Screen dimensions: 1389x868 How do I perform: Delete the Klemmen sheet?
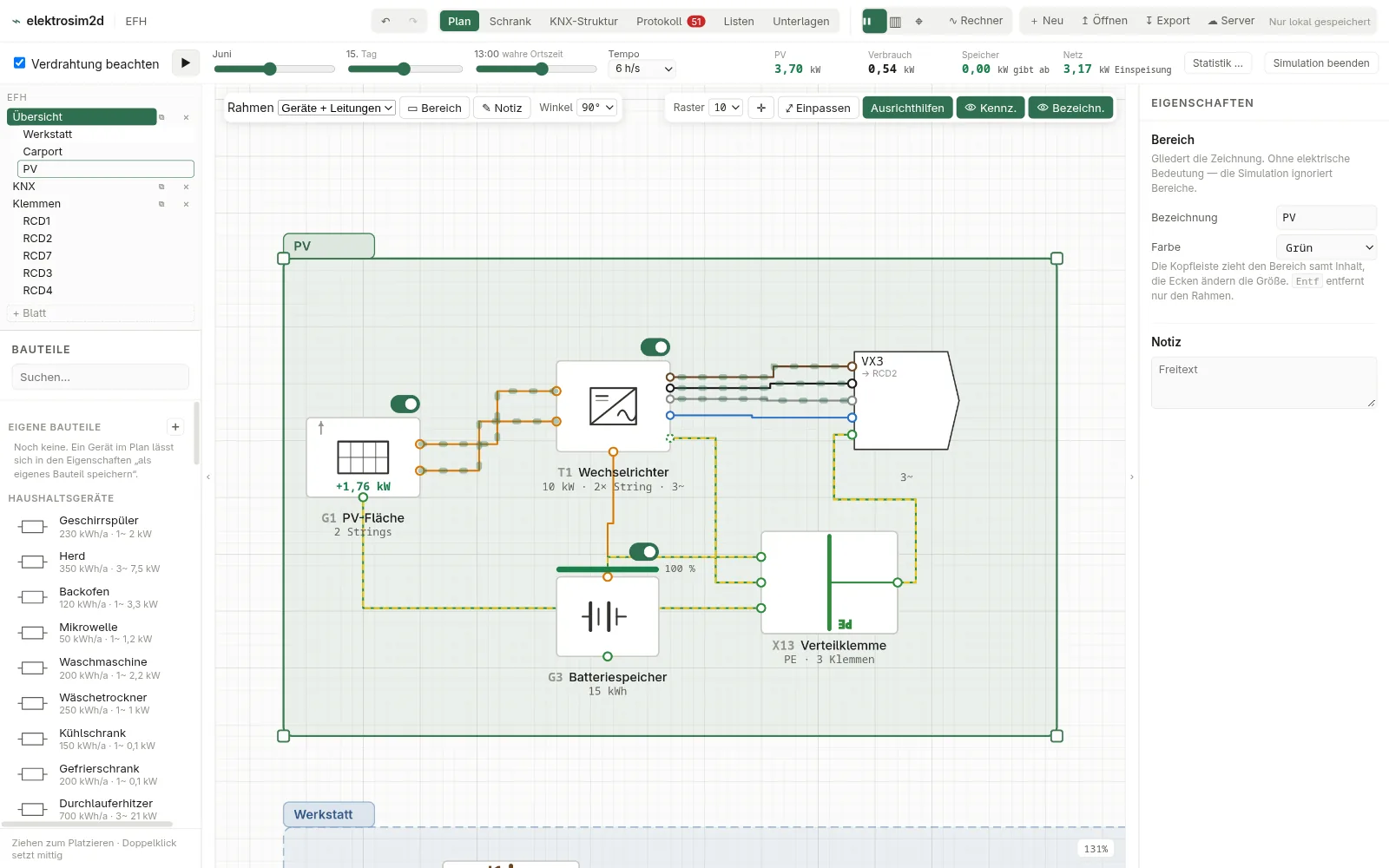click(x=186, y=204)
